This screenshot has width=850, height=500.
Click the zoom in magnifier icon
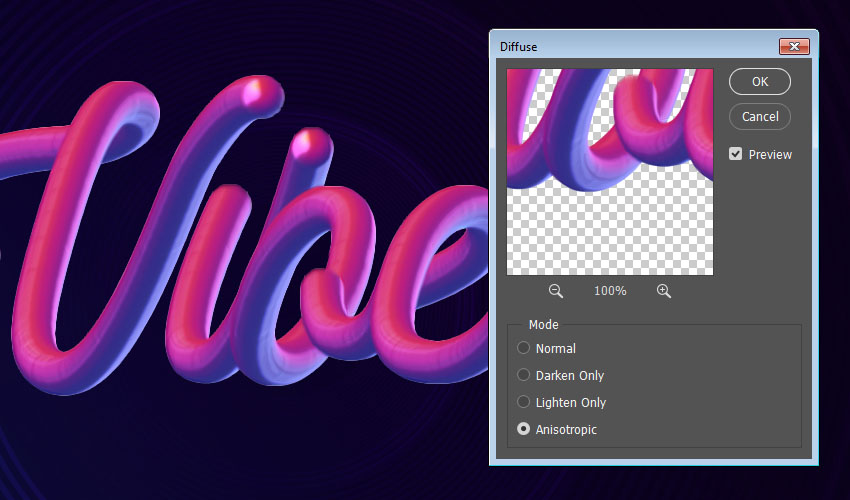point(664,291)
